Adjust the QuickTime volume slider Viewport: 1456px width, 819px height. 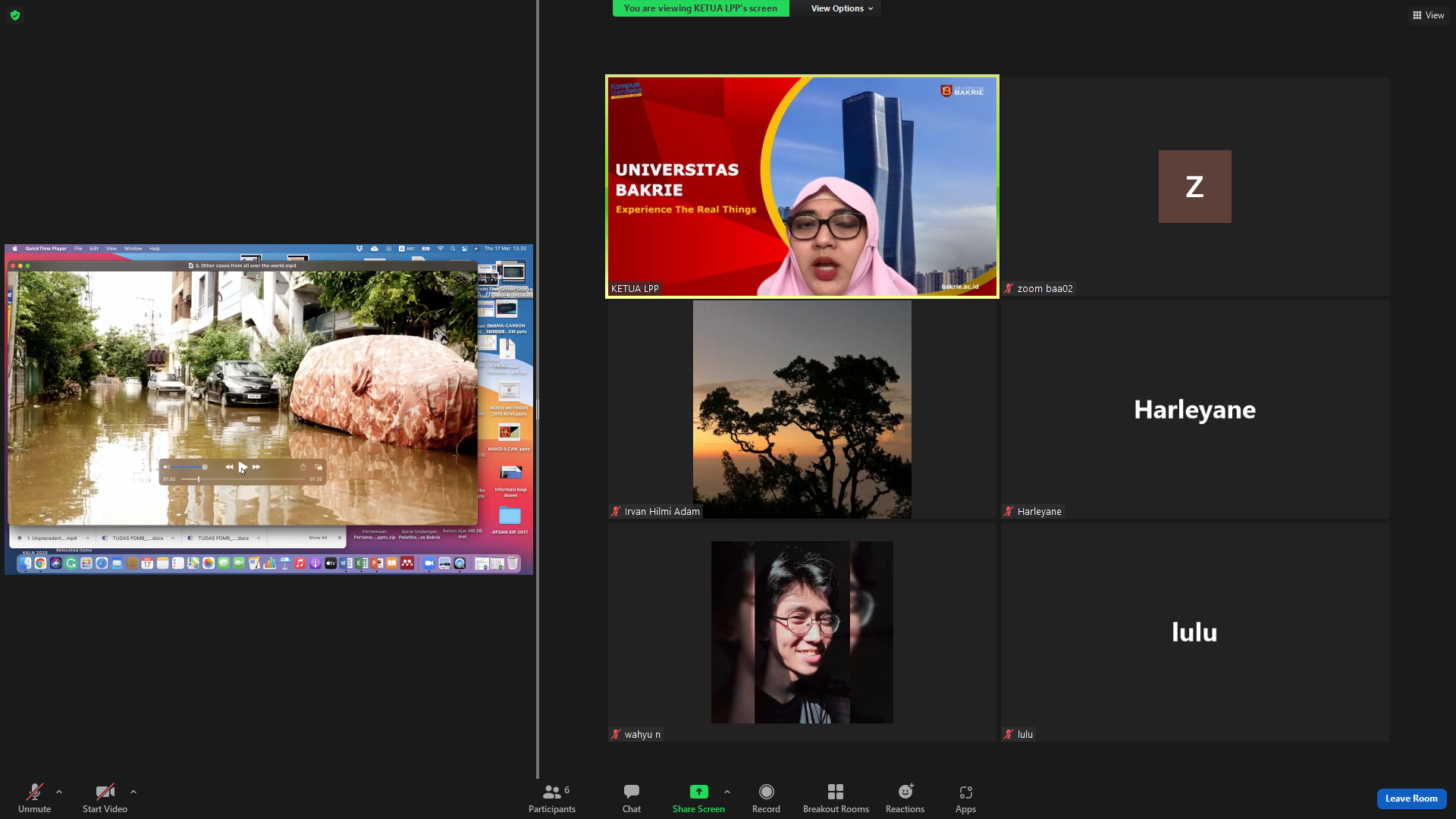click(x=189, y=467)
